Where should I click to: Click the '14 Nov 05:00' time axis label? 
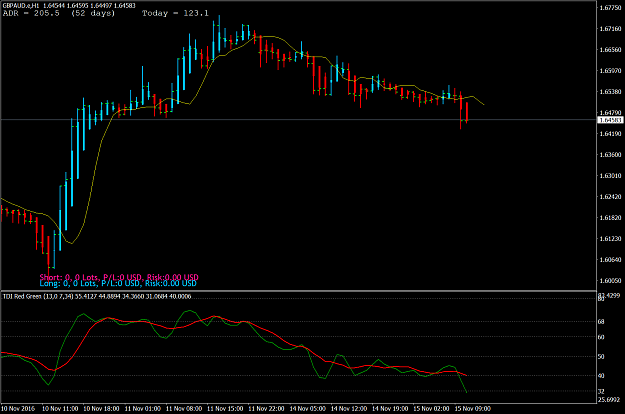[308, 409]
